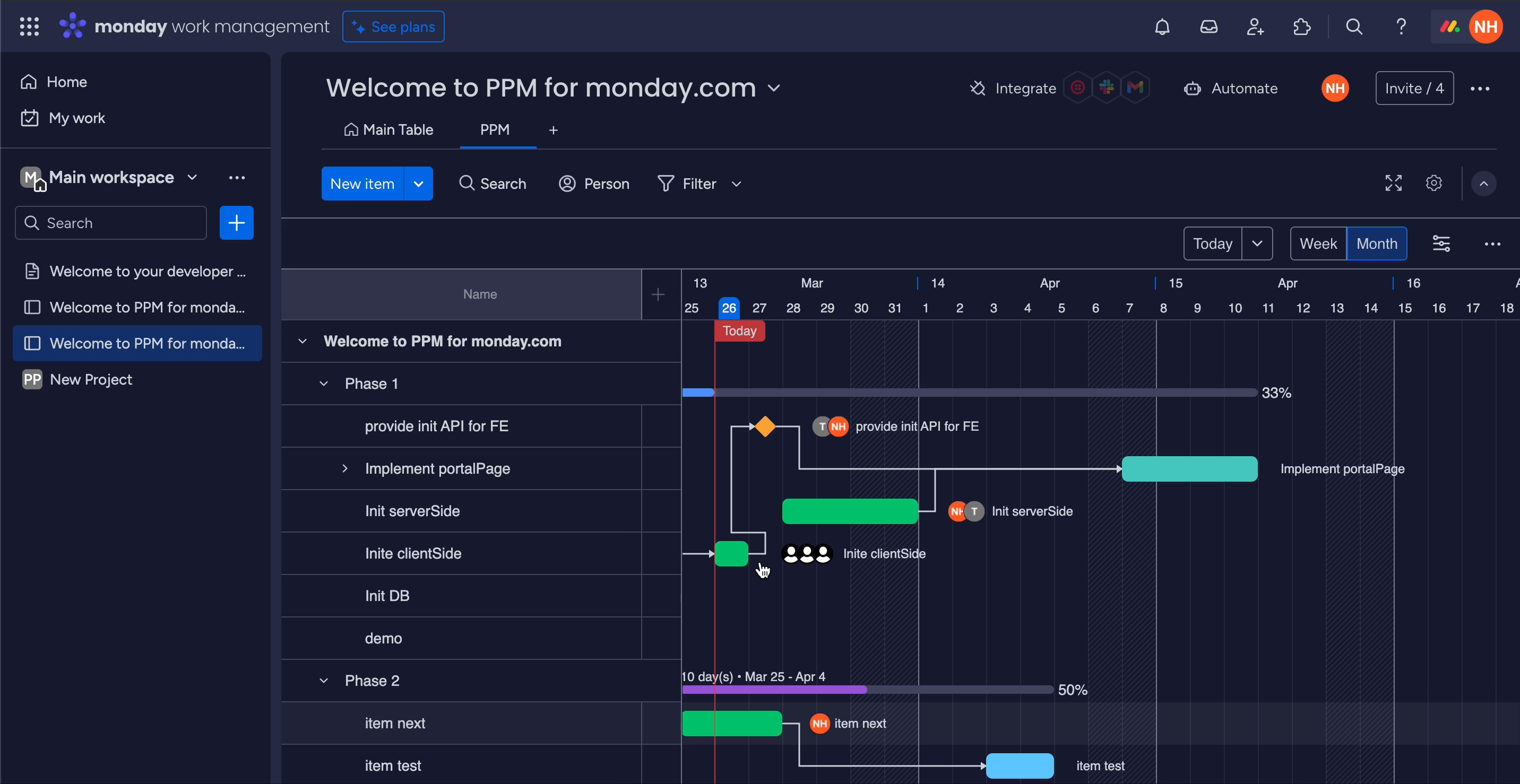
Task: Open New Project in the sidebar
Action: tap(91, 379)
